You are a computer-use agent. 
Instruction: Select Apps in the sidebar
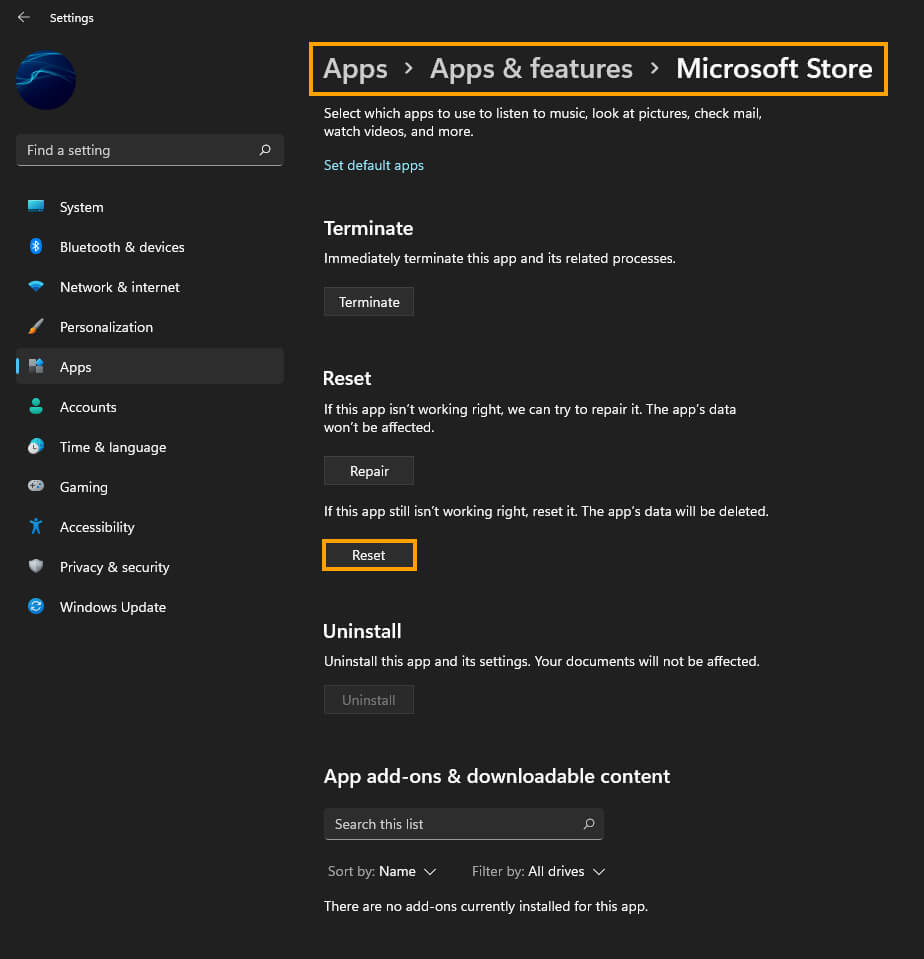pos(150,367)
